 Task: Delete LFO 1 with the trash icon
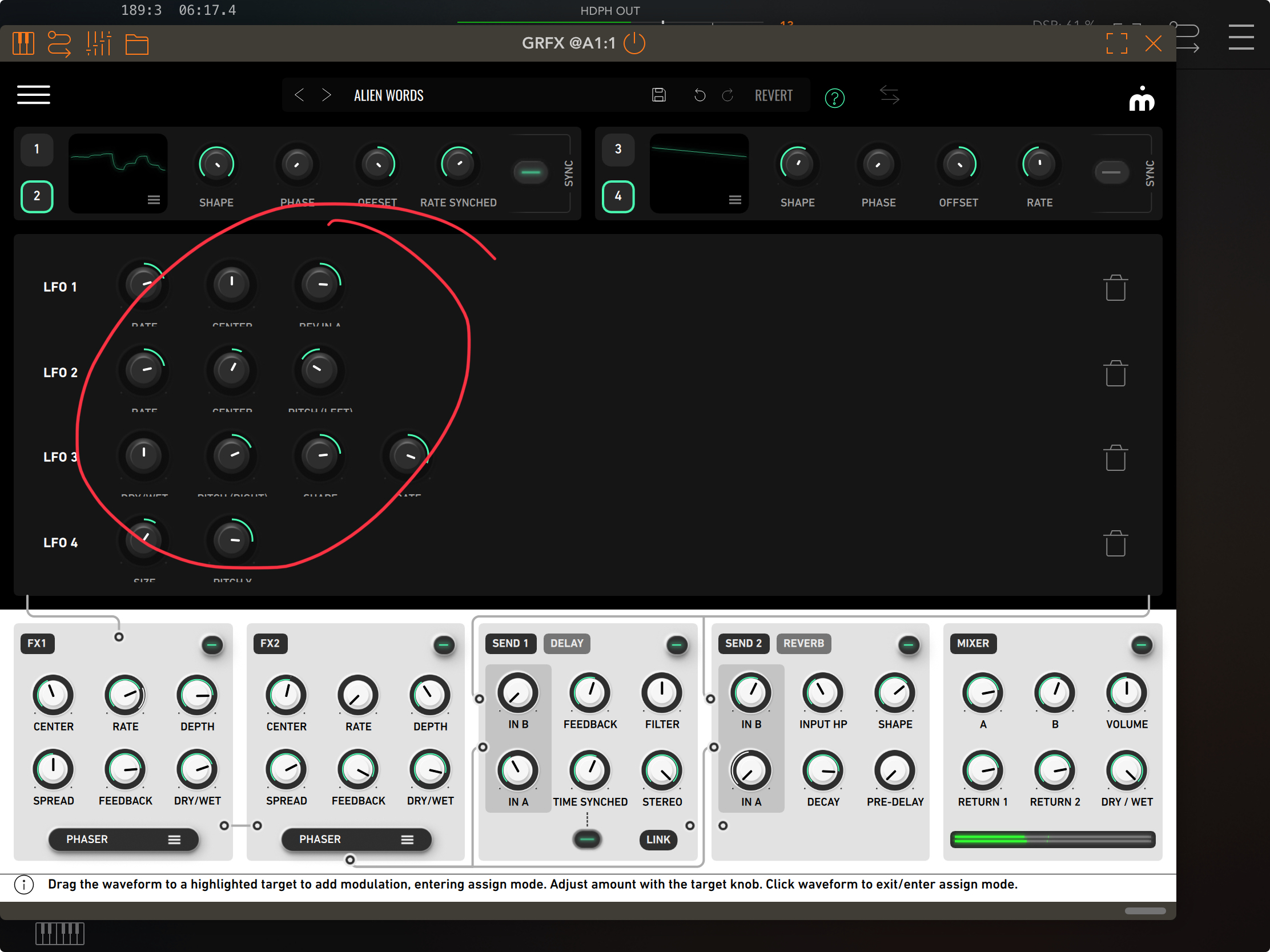[1115, 288]
